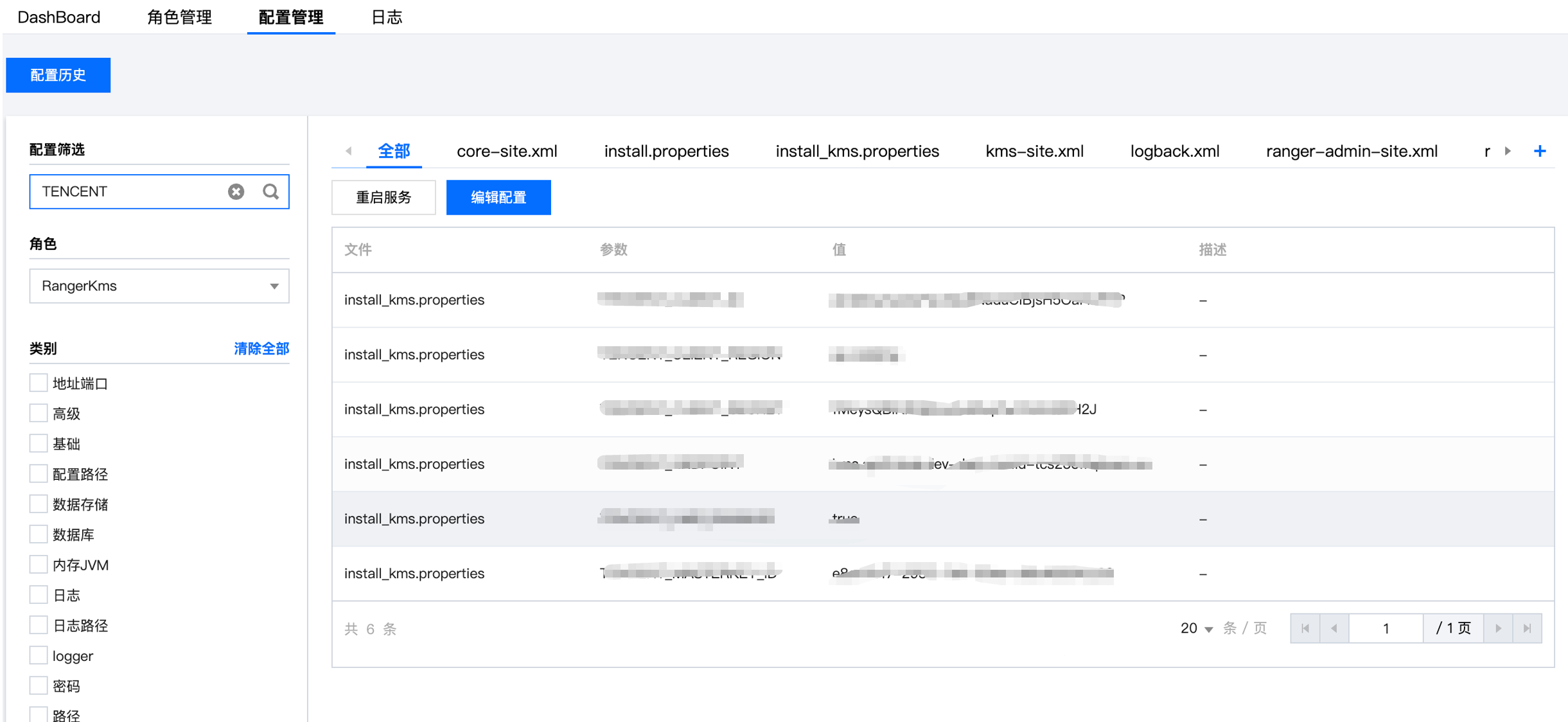This screenshot has height=722, width=1568.
Task: Click the search magnifier icon
Action: [271, 191]
